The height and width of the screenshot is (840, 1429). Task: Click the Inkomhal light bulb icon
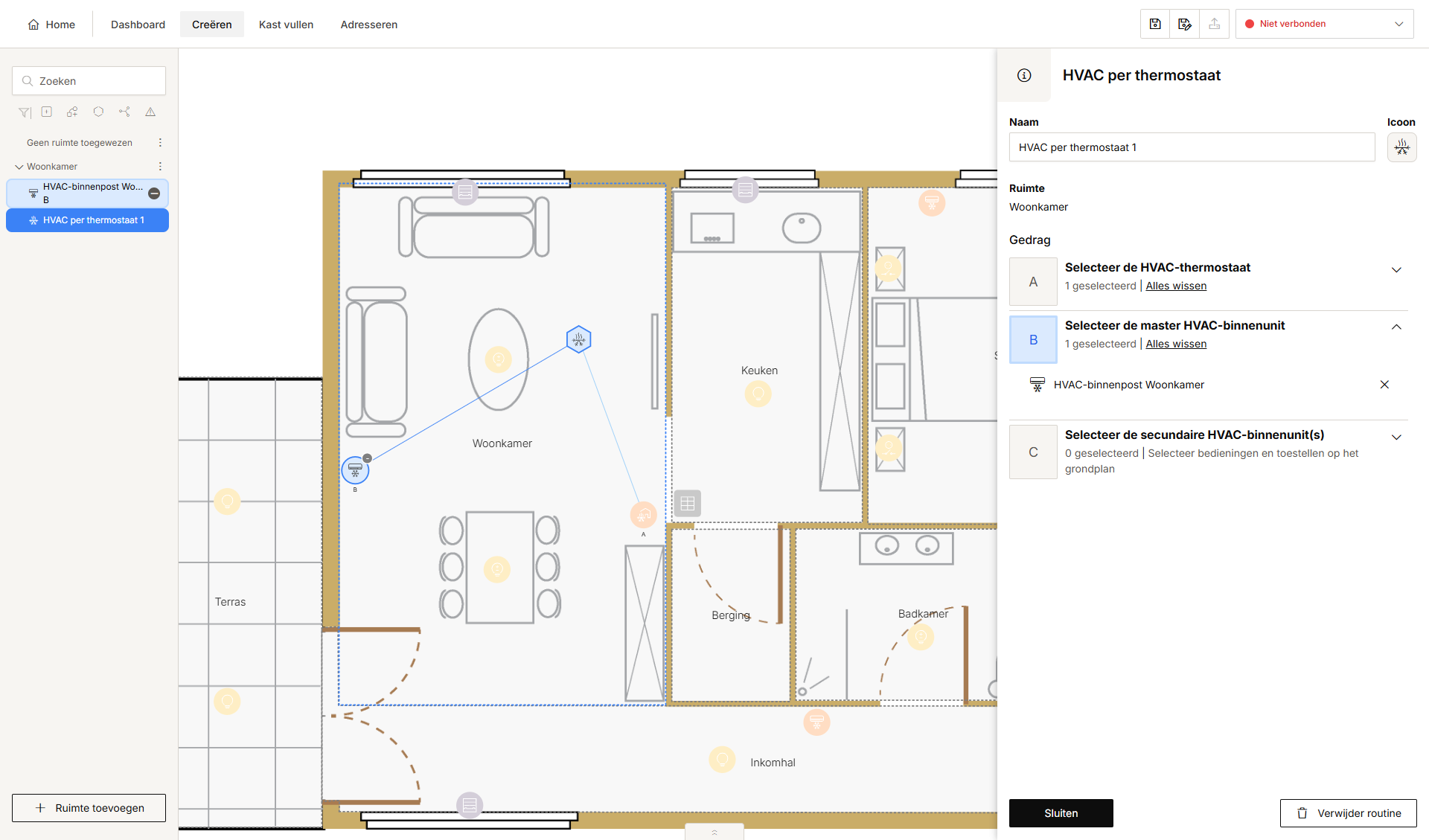point(722,760)
